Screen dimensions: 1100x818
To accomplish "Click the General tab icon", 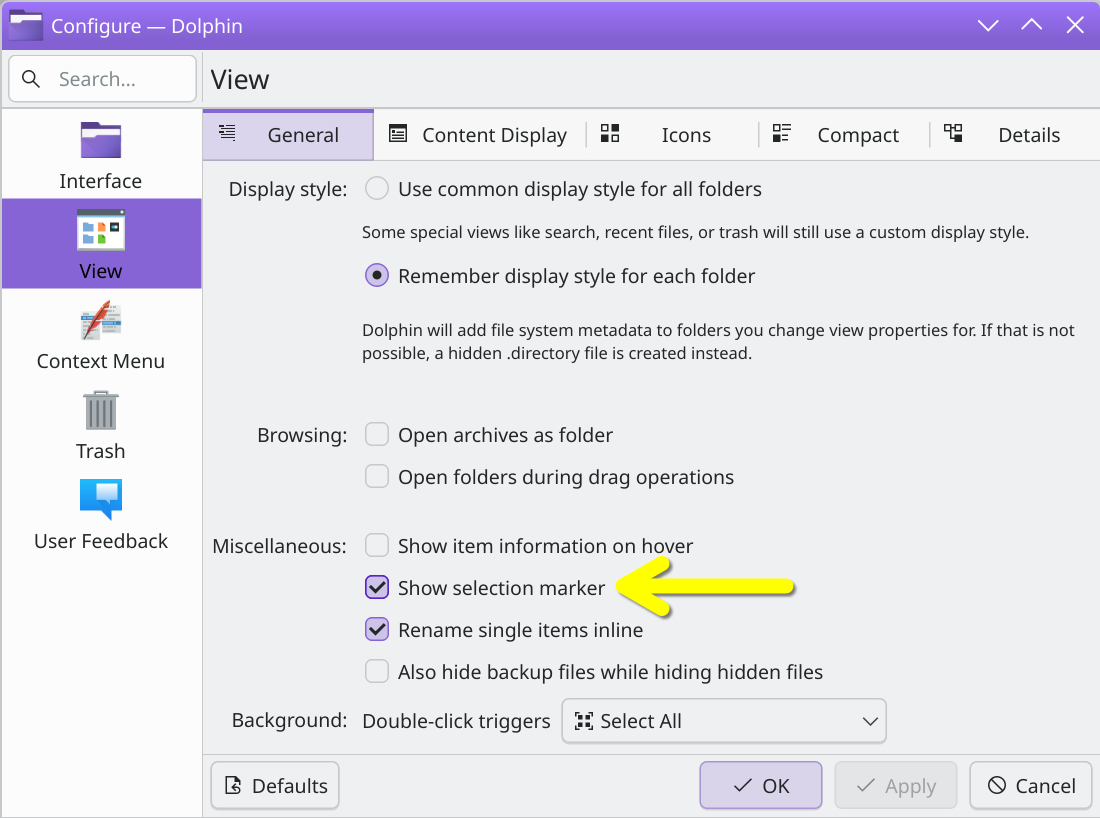I will coord(227,132).
